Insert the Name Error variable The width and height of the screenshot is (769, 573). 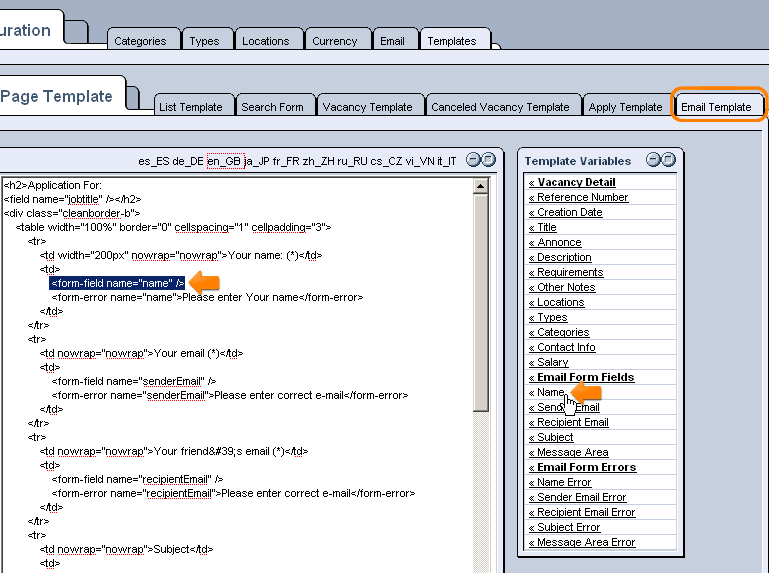pos(560,482)
